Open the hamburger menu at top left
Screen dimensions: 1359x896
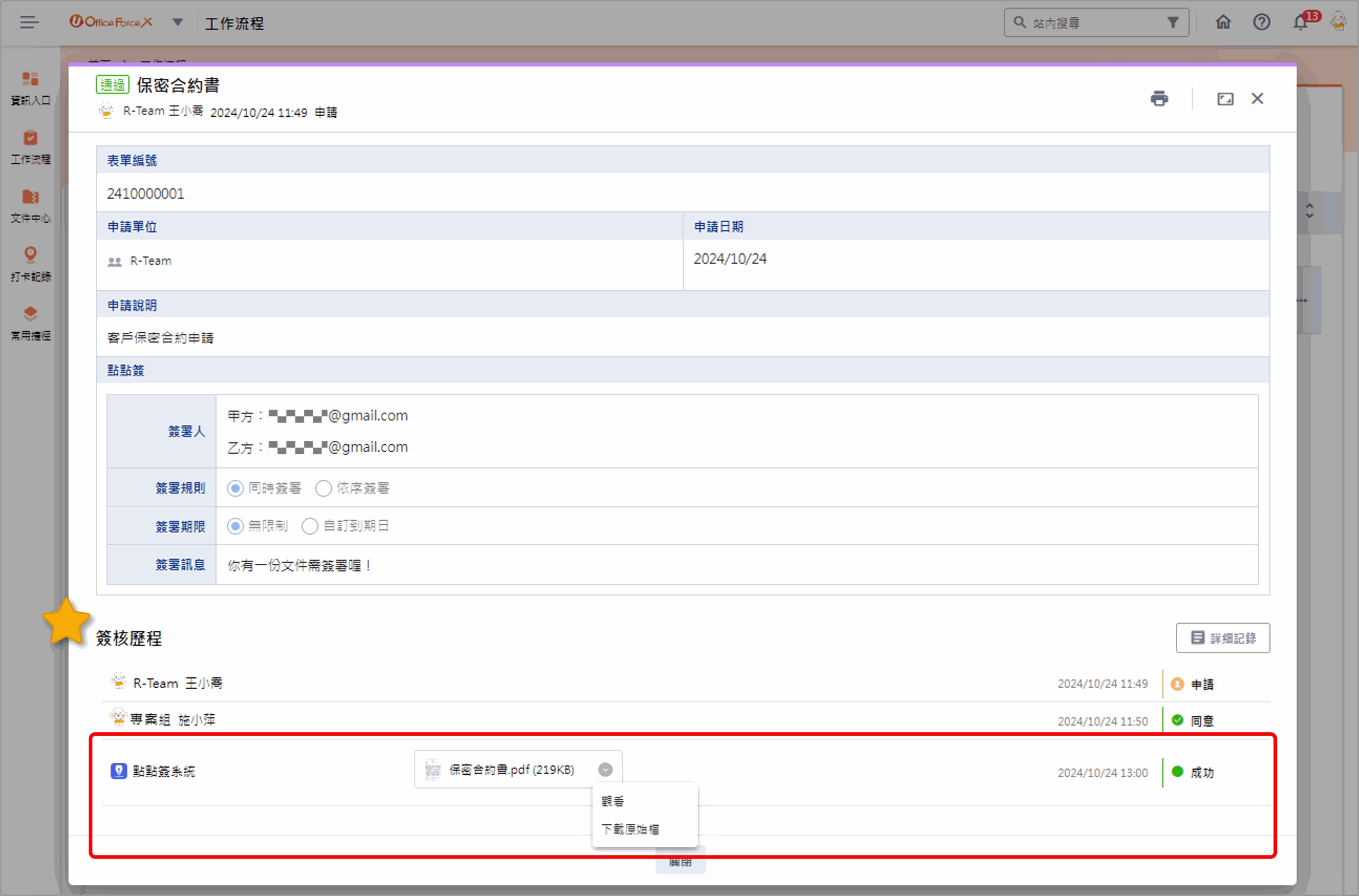(29, 22)
